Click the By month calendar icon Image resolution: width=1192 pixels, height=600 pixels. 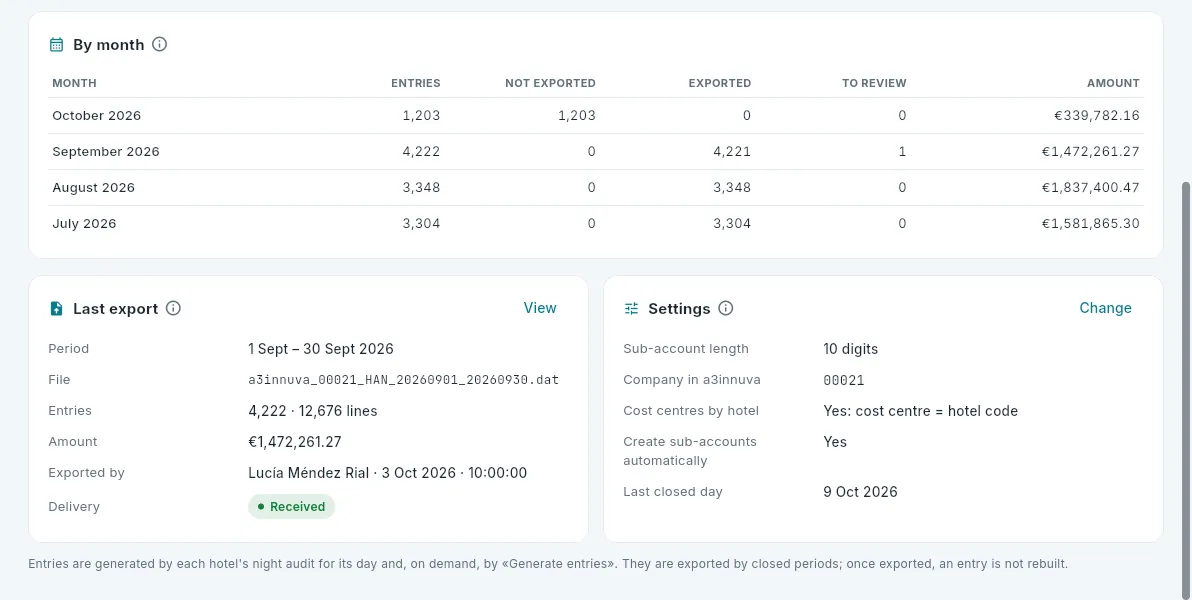tap(56, 45)
